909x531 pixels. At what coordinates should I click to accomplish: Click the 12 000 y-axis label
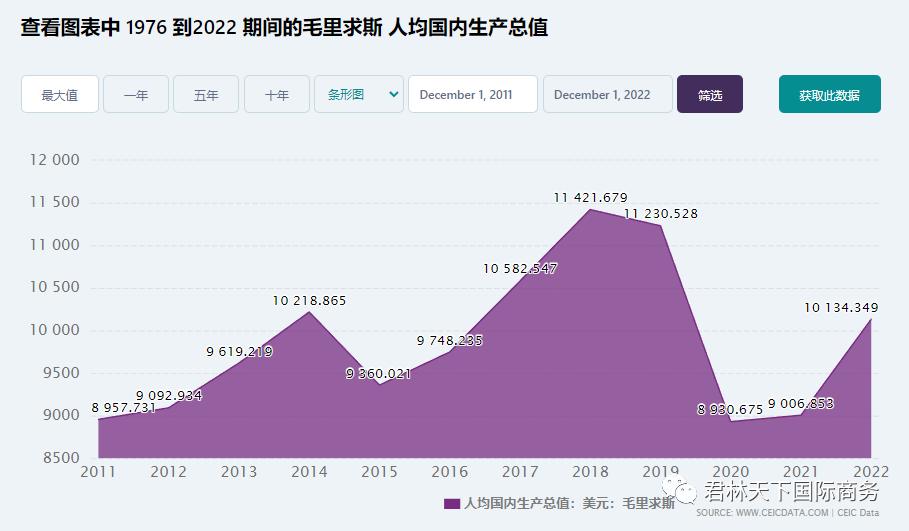tap(55, 160)
